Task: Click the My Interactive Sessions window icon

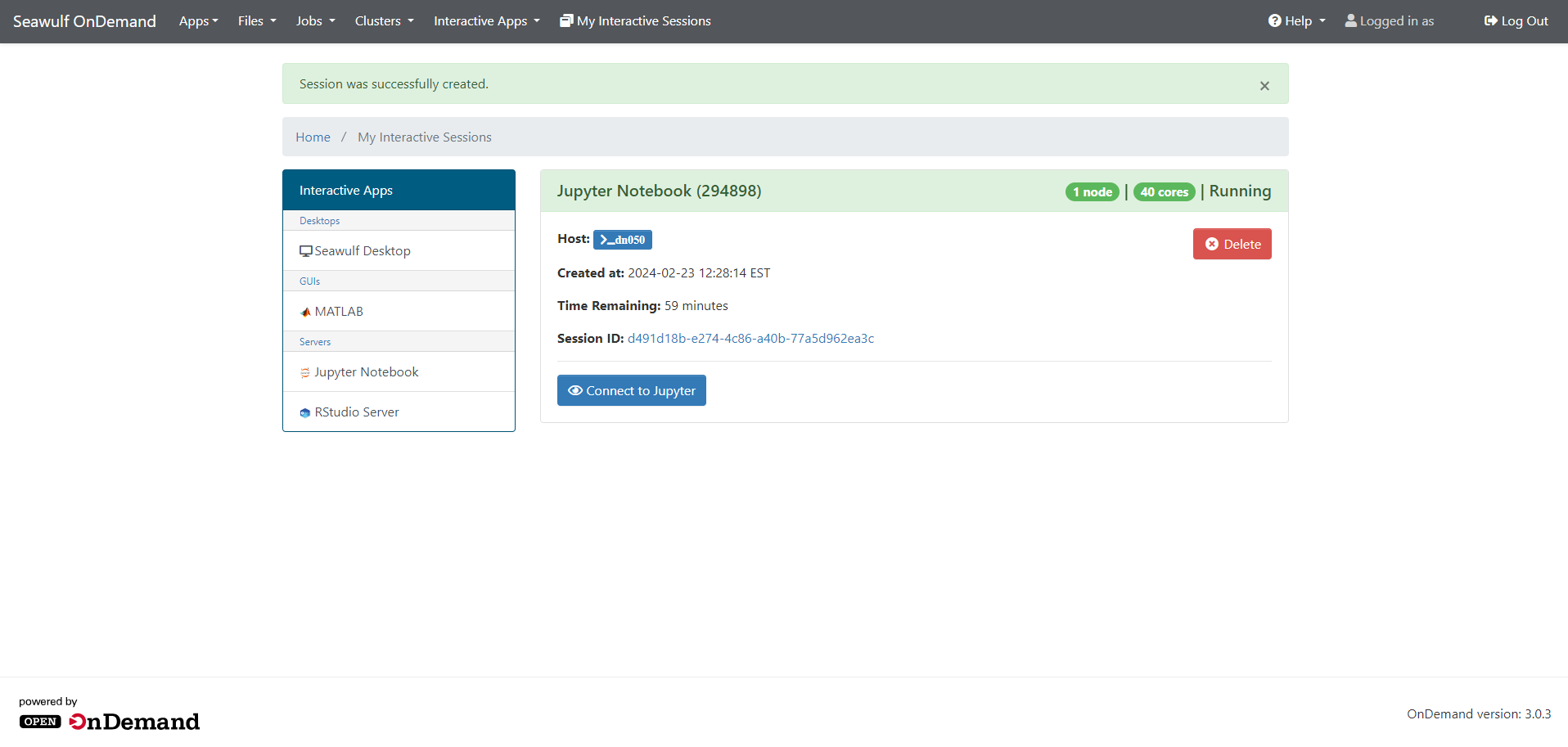Action: pos(566,20)
